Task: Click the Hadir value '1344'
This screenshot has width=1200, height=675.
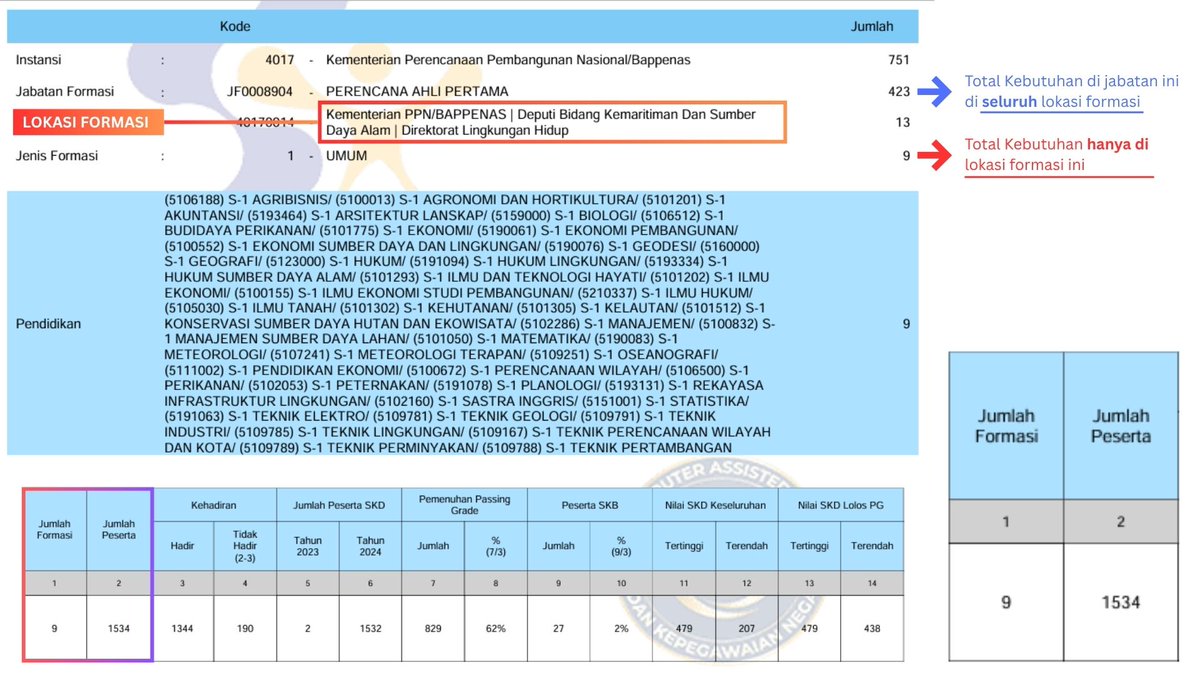Action: pyautogui.click(x=184, y=628)
